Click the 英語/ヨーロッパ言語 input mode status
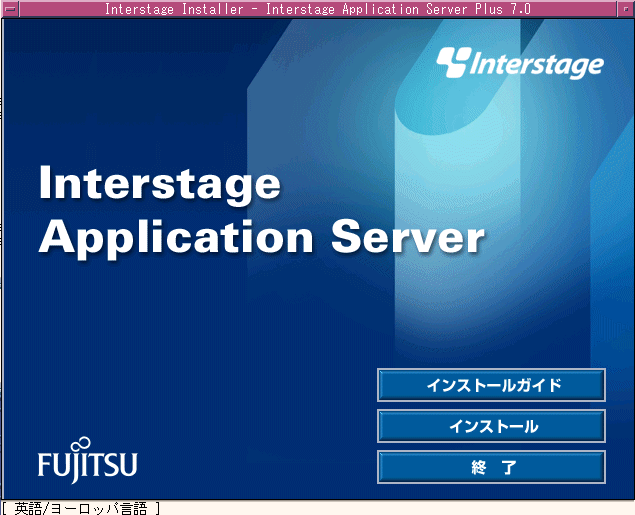This screenshot has width=635, height=515. [x=81, y=508]
